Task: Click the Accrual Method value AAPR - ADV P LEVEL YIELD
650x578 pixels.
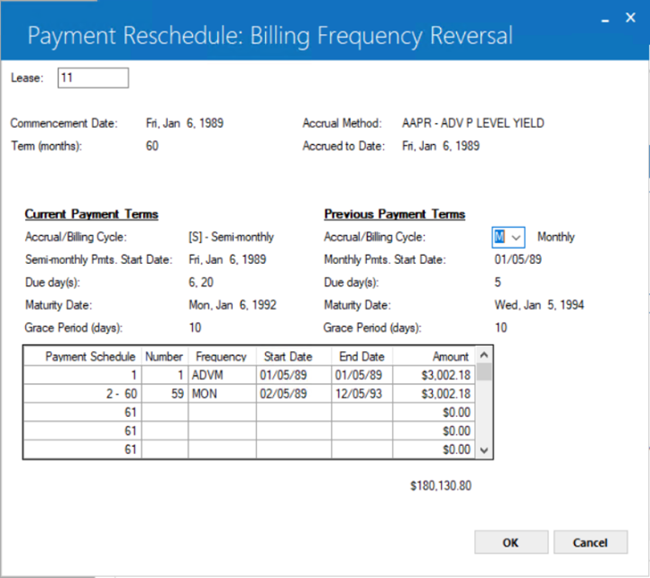Action: 473,123
